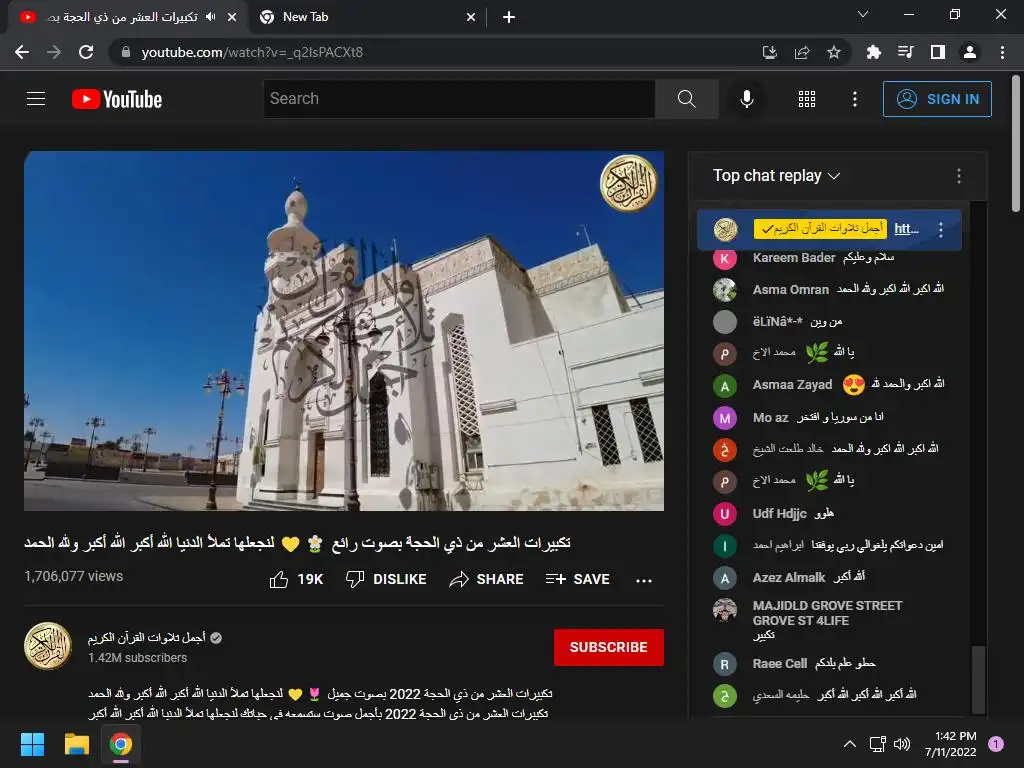Go to YouTube home via logo

tap(117, 99)
